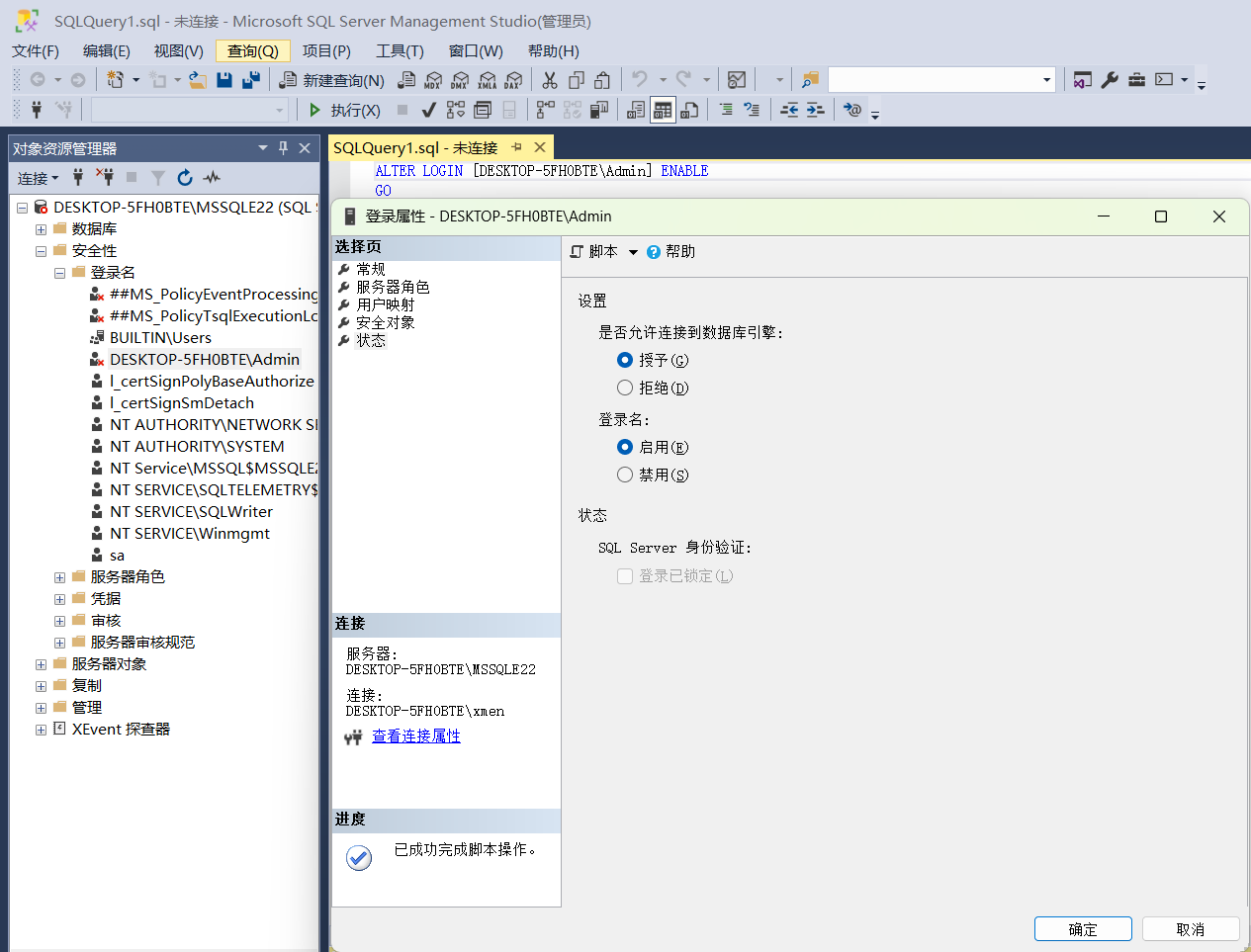The image size is (1251, 952).
Task: Select the 禁用(S) login option
Action: pyautogui.click(x=625, y=475)
